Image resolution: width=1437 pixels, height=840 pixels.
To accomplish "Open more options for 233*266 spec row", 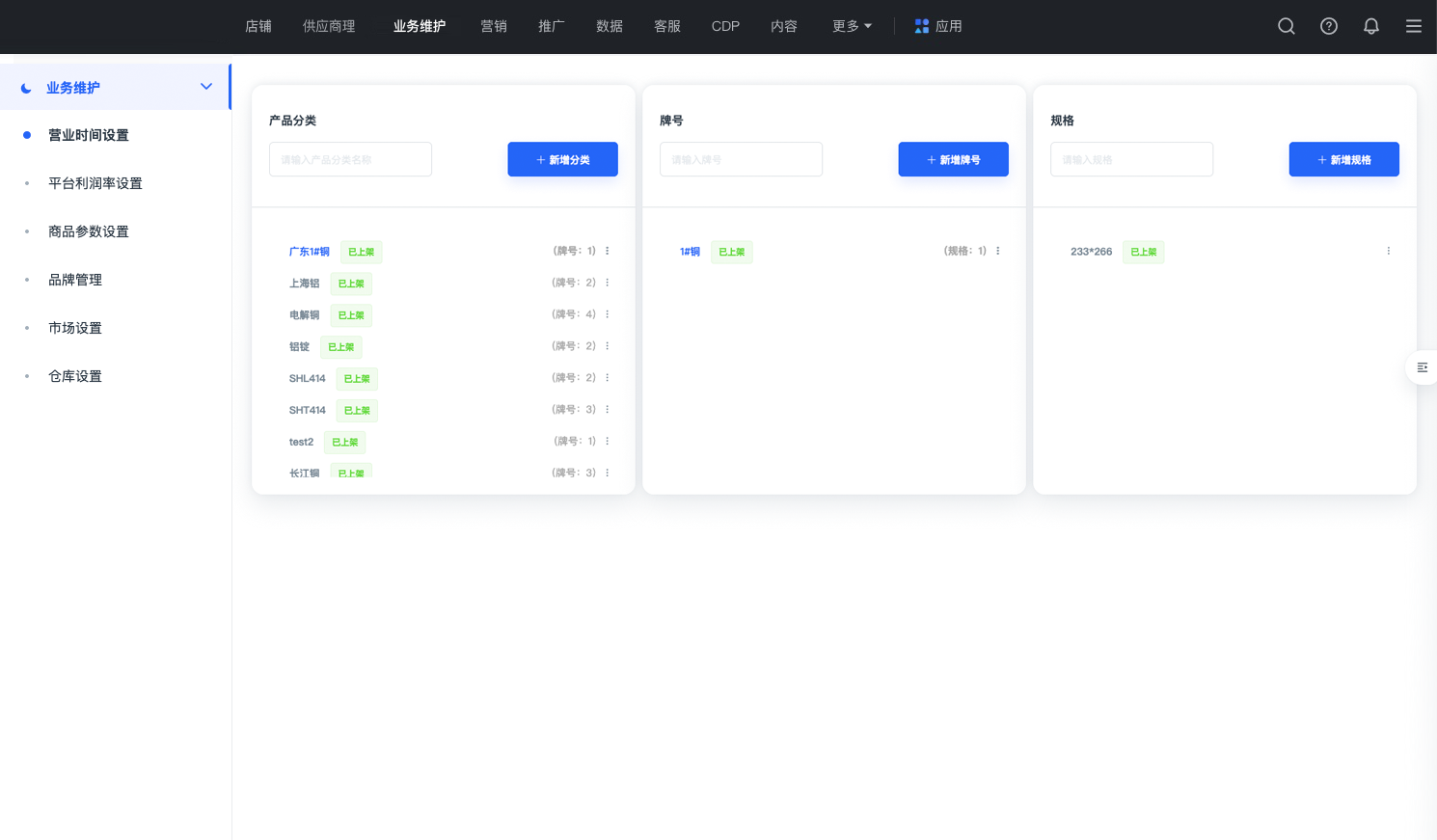I will [x=1388, y=251].
